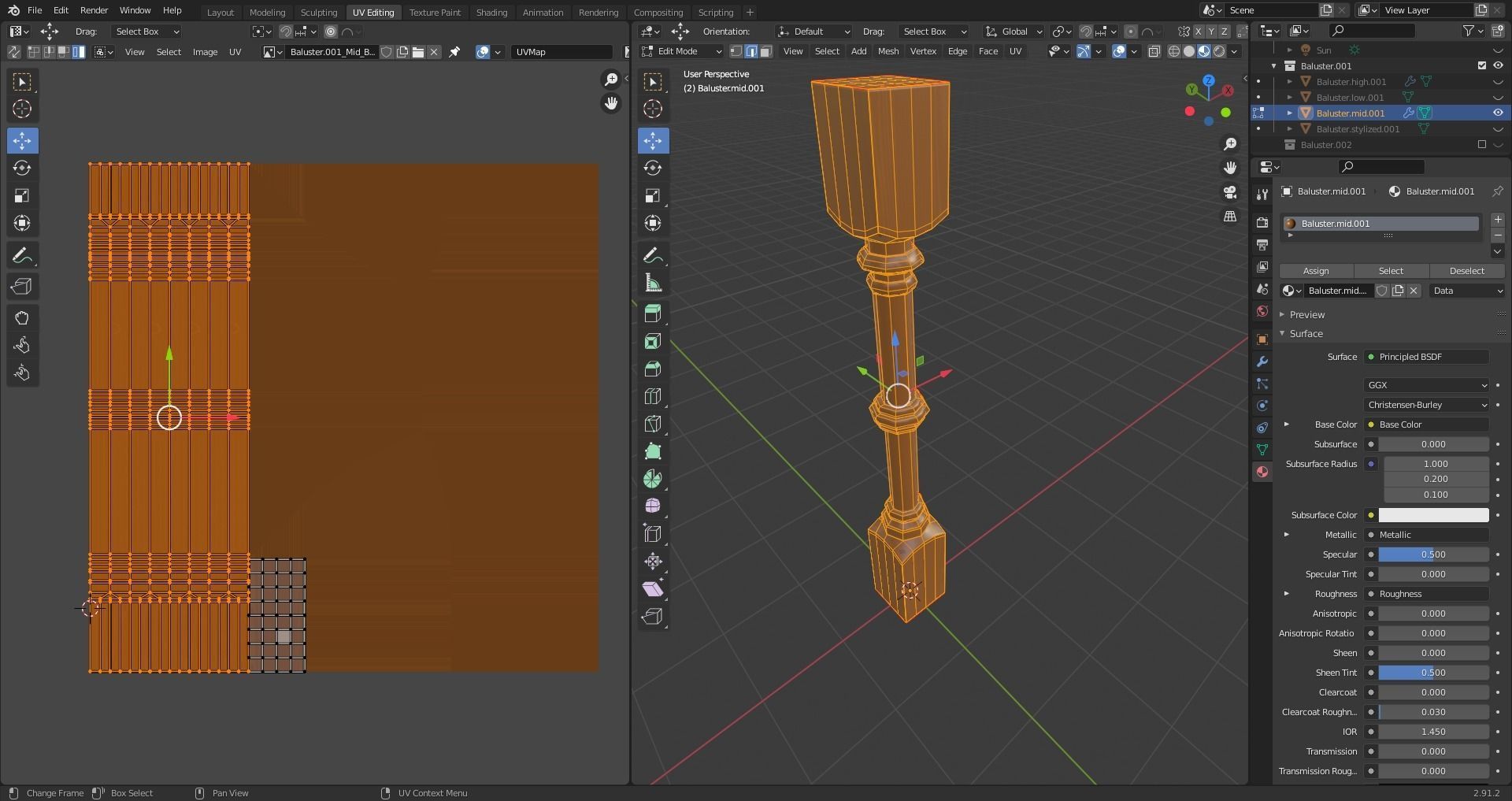Open the Christensen-Burley subsurface method dropdown
The image size is (1512, 801).
coord(1427,405)
